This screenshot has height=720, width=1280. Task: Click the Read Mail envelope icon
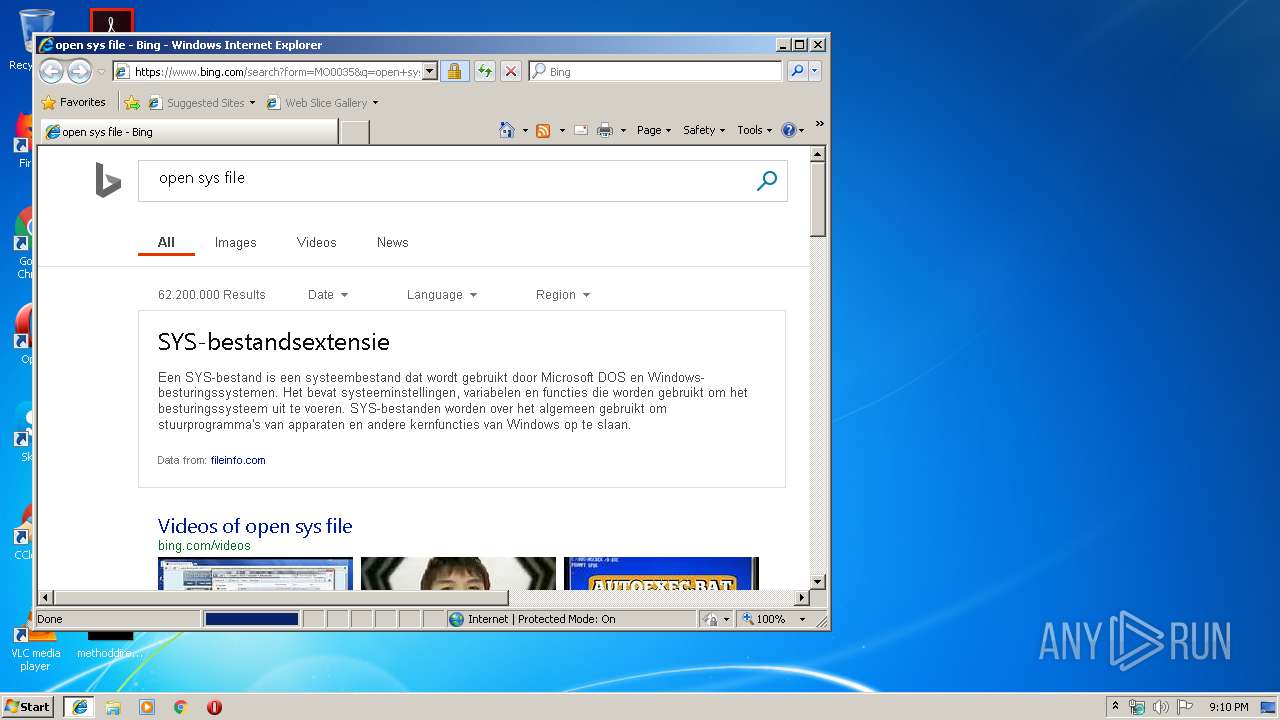click(581, 130)
